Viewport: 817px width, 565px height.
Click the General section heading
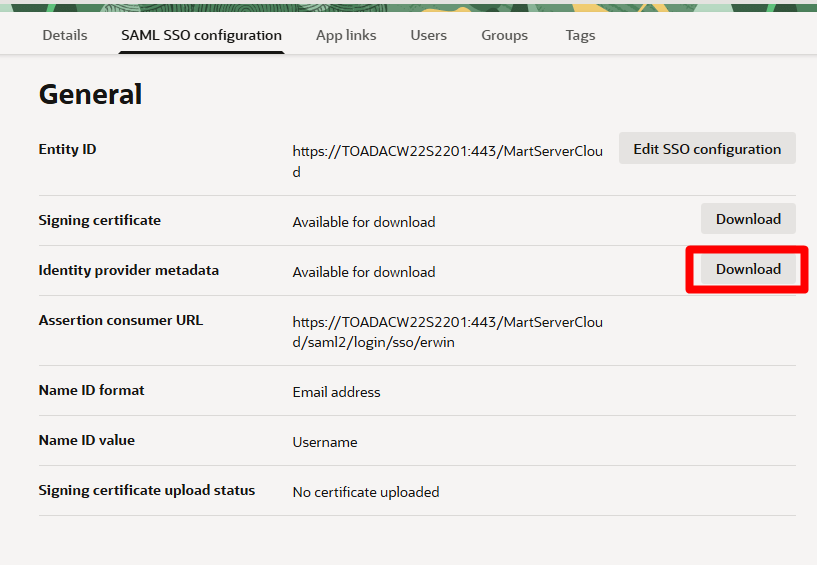(x=90, y=94)
